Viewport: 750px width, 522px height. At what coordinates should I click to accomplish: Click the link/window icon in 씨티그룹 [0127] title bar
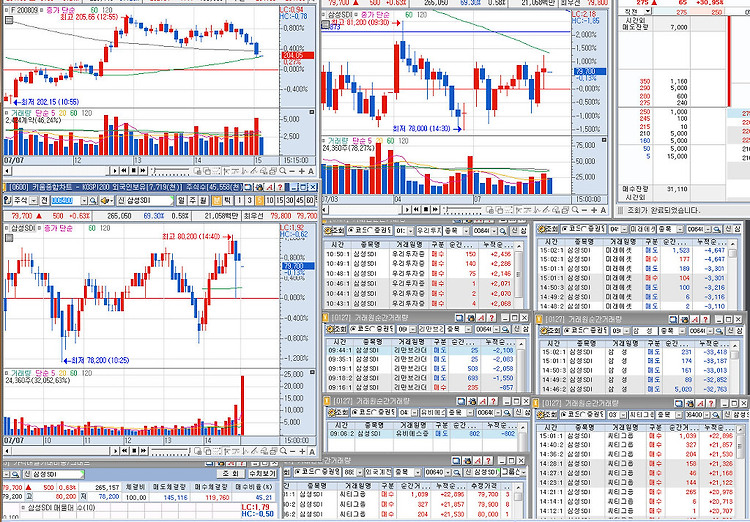[679, 403]
